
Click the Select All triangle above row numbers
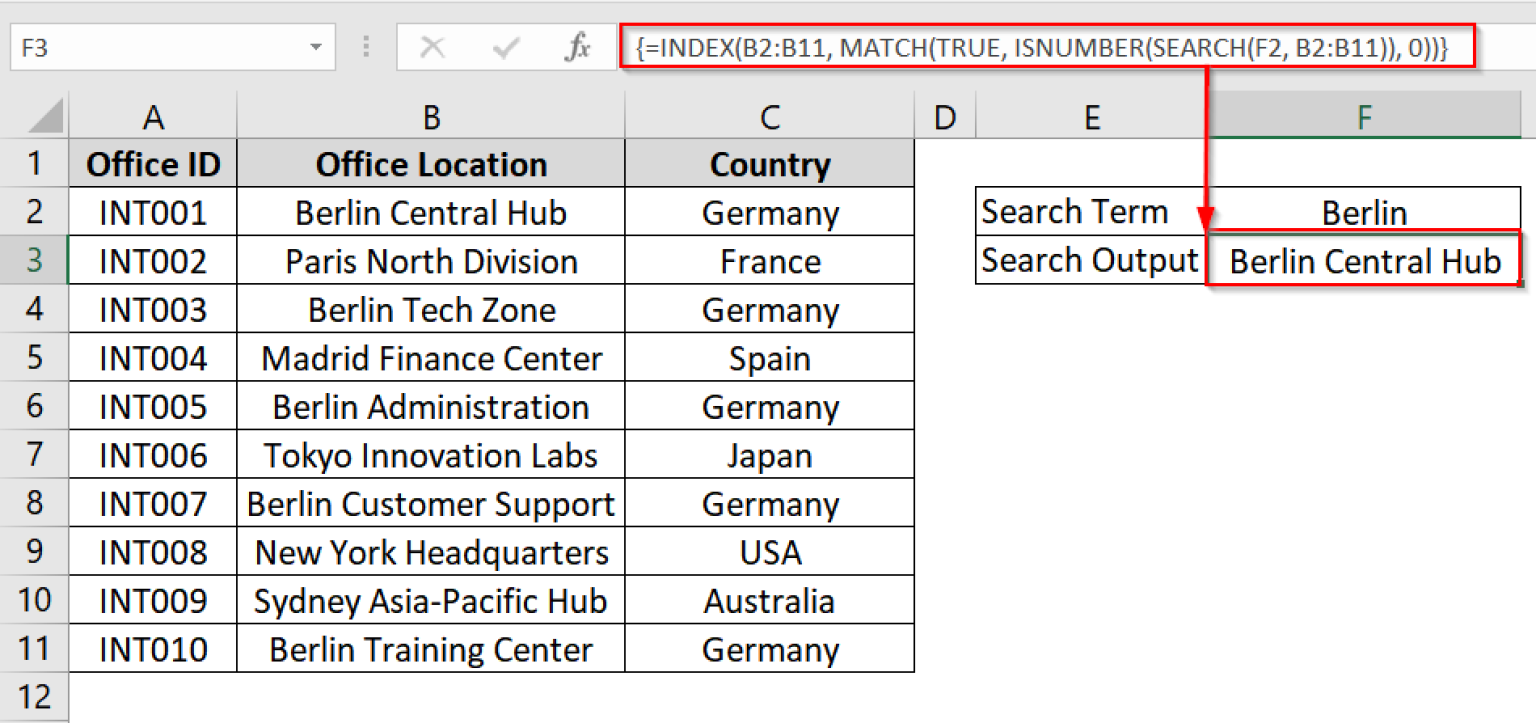coord(35,116)
